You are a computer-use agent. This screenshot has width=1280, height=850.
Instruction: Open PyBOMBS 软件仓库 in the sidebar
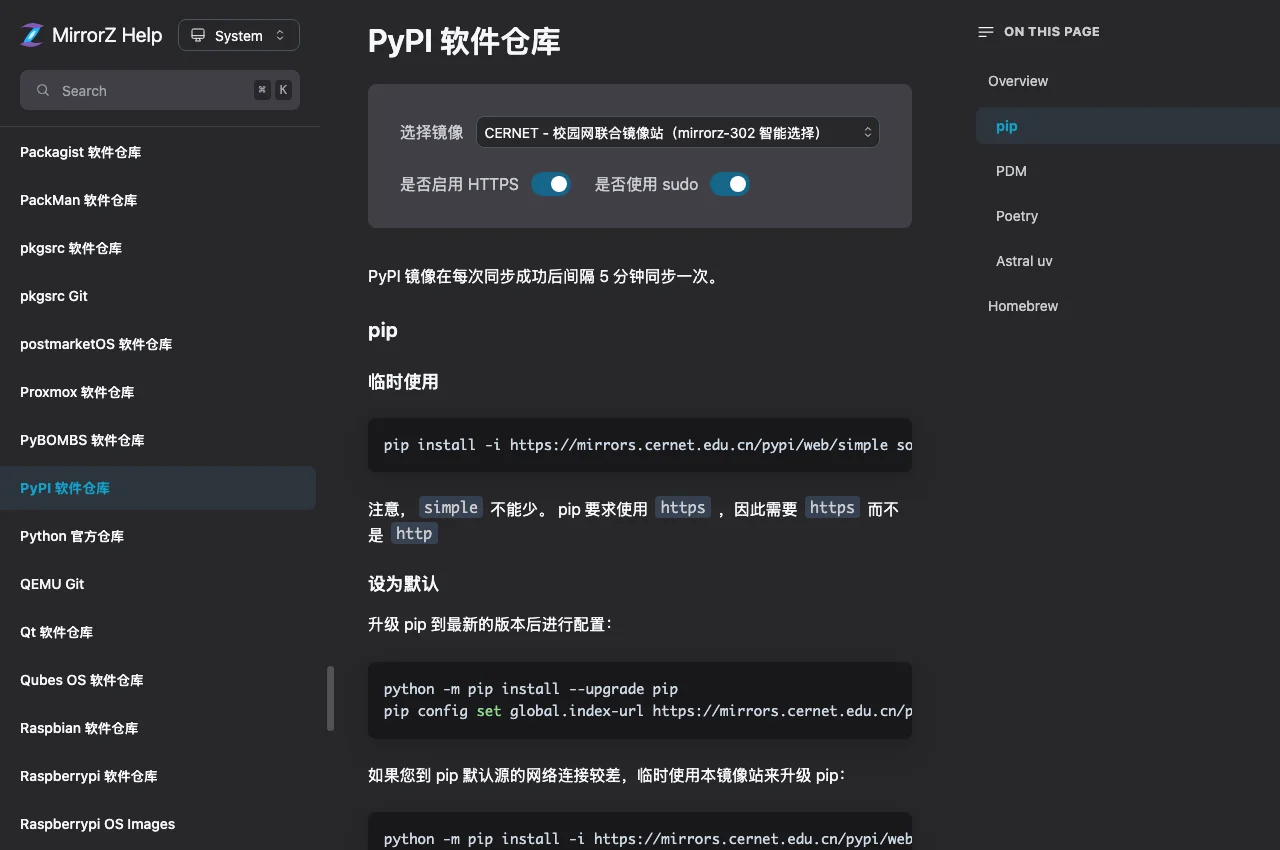pyautogui.click(x=82, y=440)
